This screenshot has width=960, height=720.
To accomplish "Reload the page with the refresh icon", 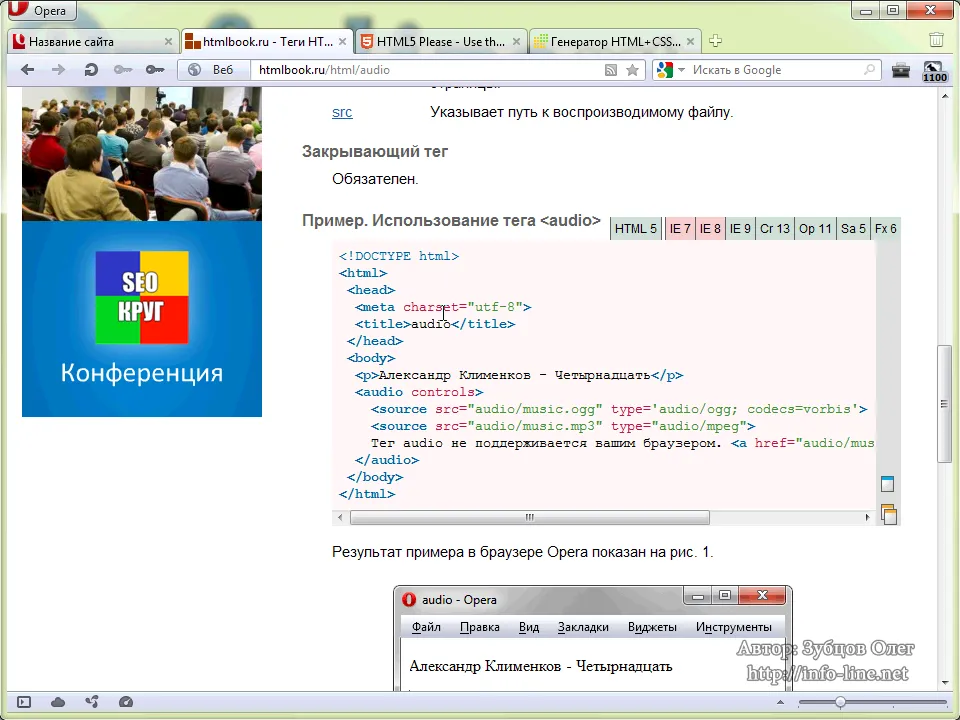I will pyautogui.click(x=91, y=70).
